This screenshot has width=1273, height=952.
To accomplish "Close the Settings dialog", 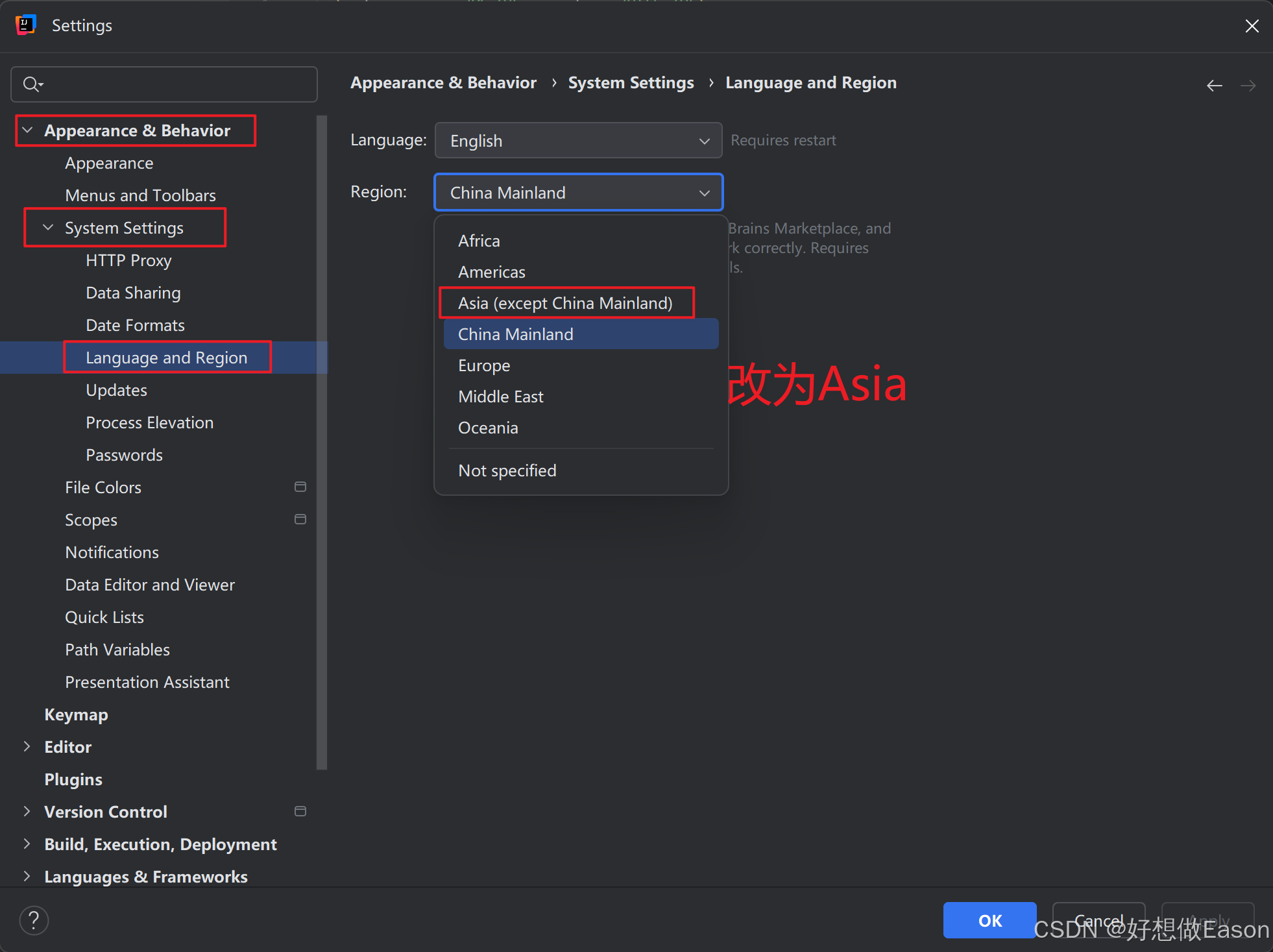I will [1252, 26].
